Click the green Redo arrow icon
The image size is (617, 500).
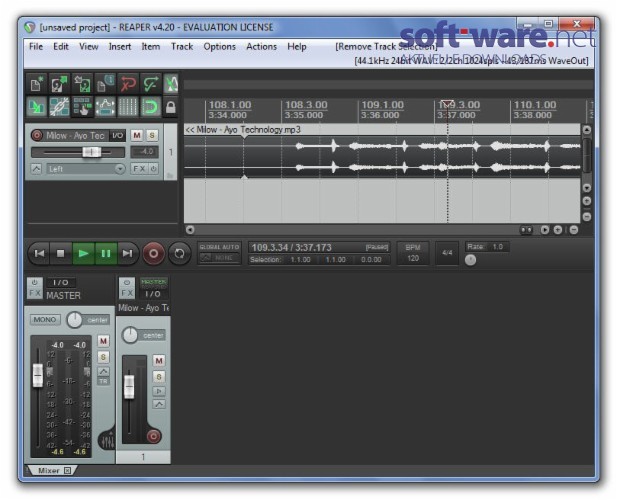click(151, 84)
